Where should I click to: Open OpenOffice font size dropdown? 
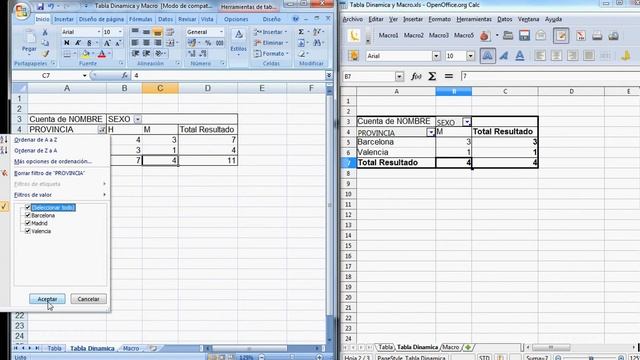pos(471,56)
